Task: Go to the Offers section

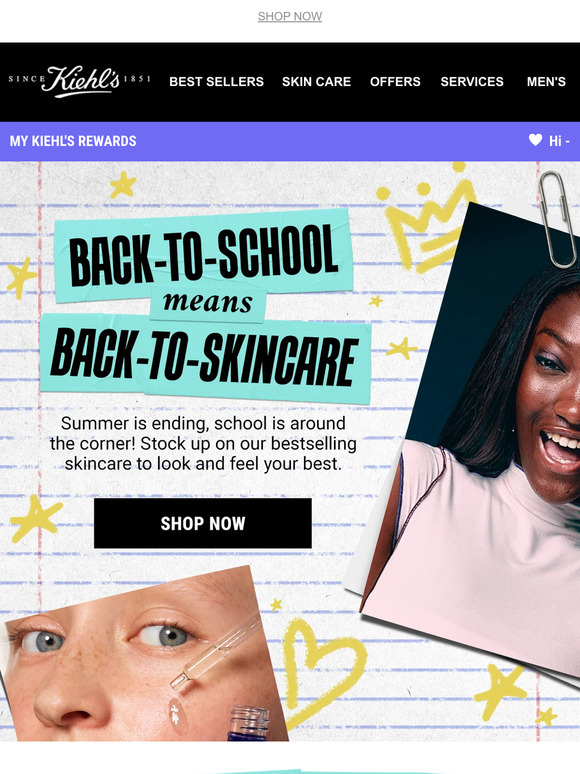Action: coord(395,81)
